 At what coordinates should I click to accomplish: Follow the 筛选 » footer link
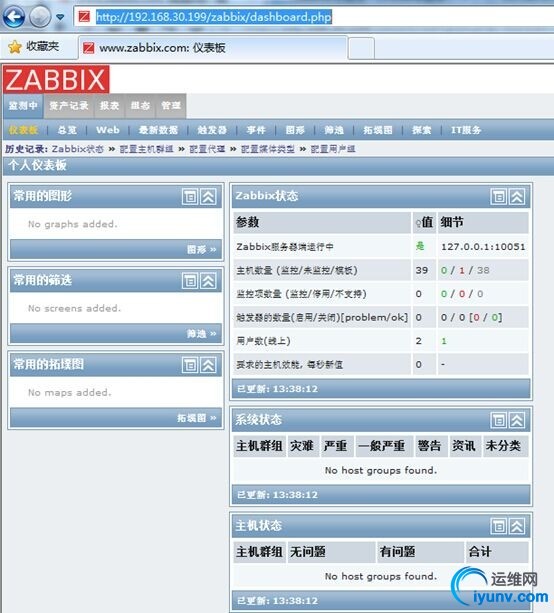[x=201, y=333]
